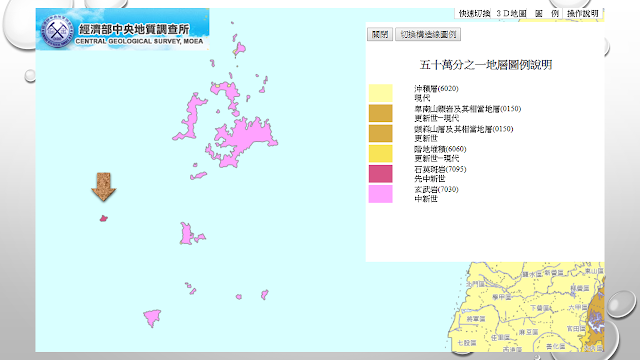640x360 pixels.
Task: Click the 善化區 label on the map
Action: click(x=556, y=346)
